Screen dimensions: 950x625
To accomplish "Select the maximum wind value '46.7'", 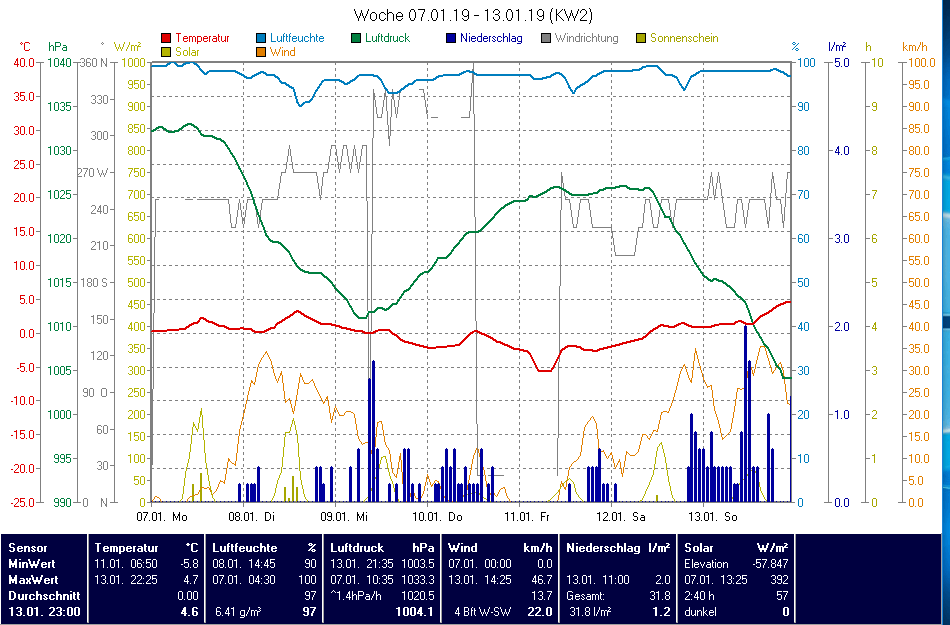I will 541,580.
